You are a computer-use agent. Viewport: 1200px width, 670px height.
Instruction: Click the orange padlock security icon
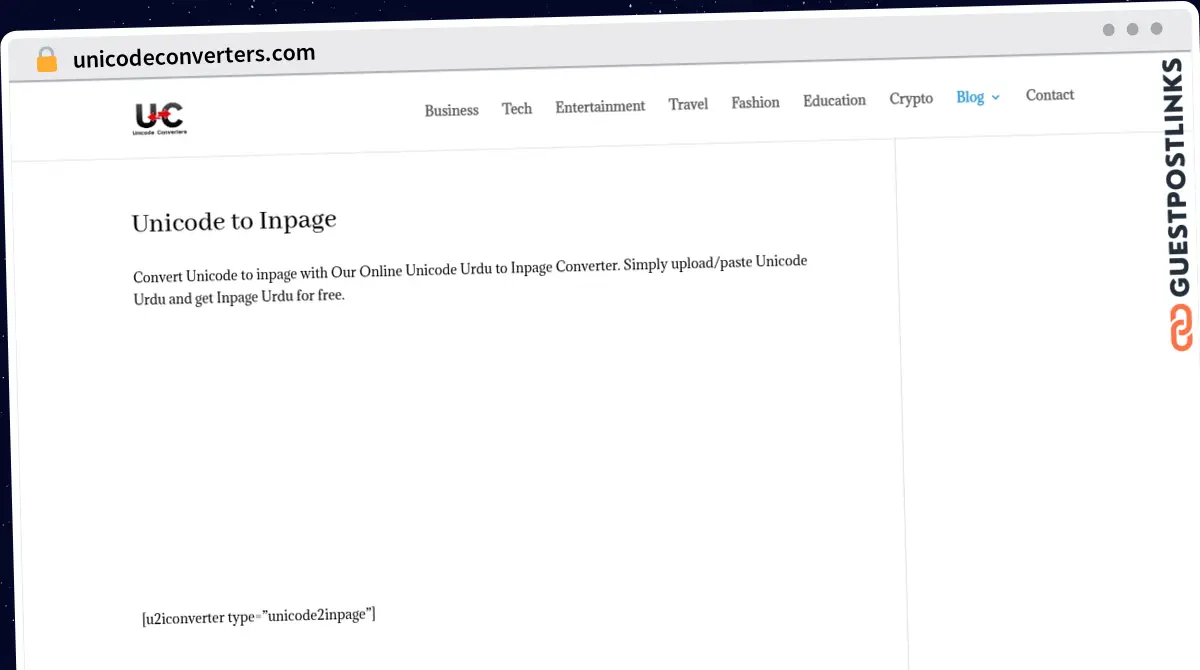46,59
